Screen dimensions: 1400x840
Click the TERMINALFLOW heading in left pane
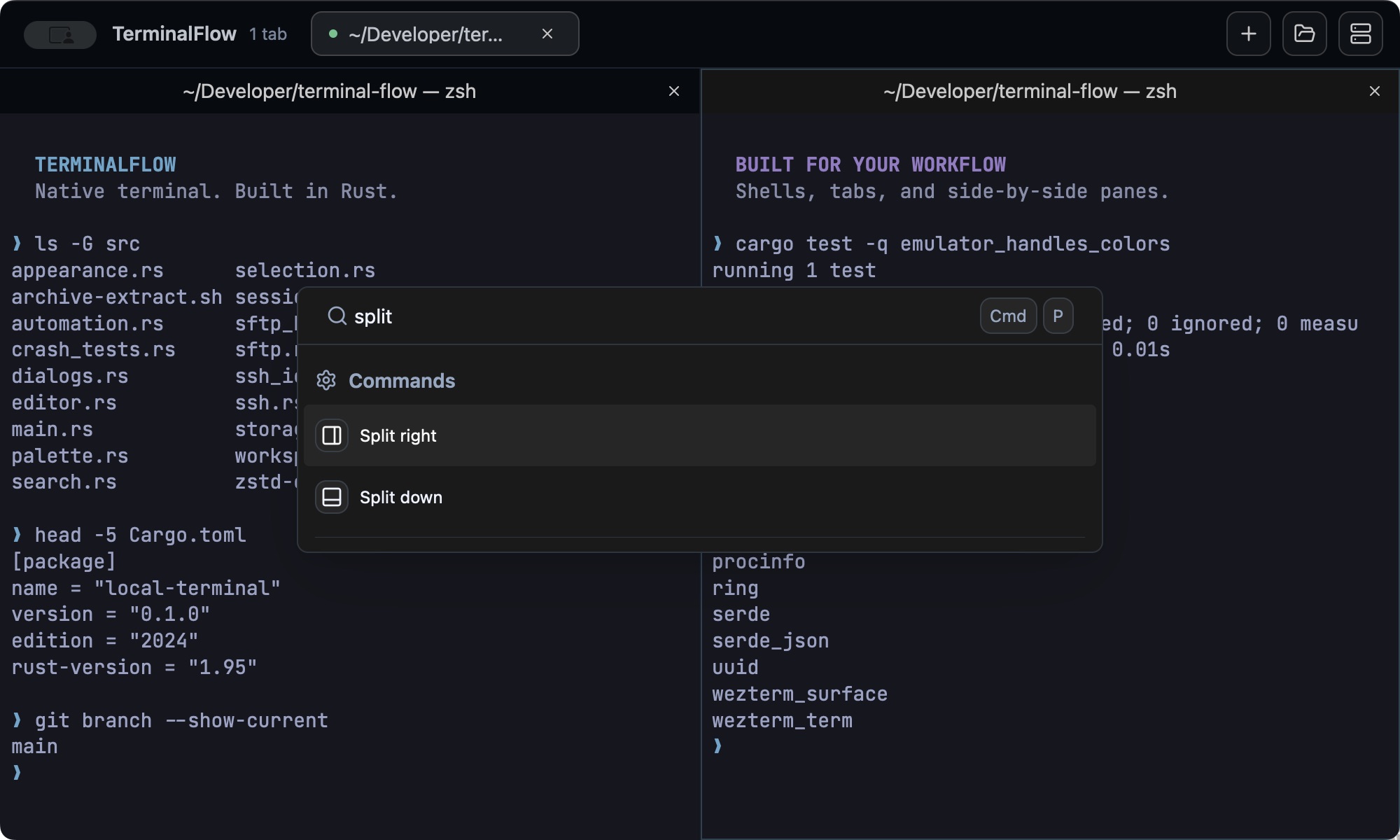tap(106, 164)
